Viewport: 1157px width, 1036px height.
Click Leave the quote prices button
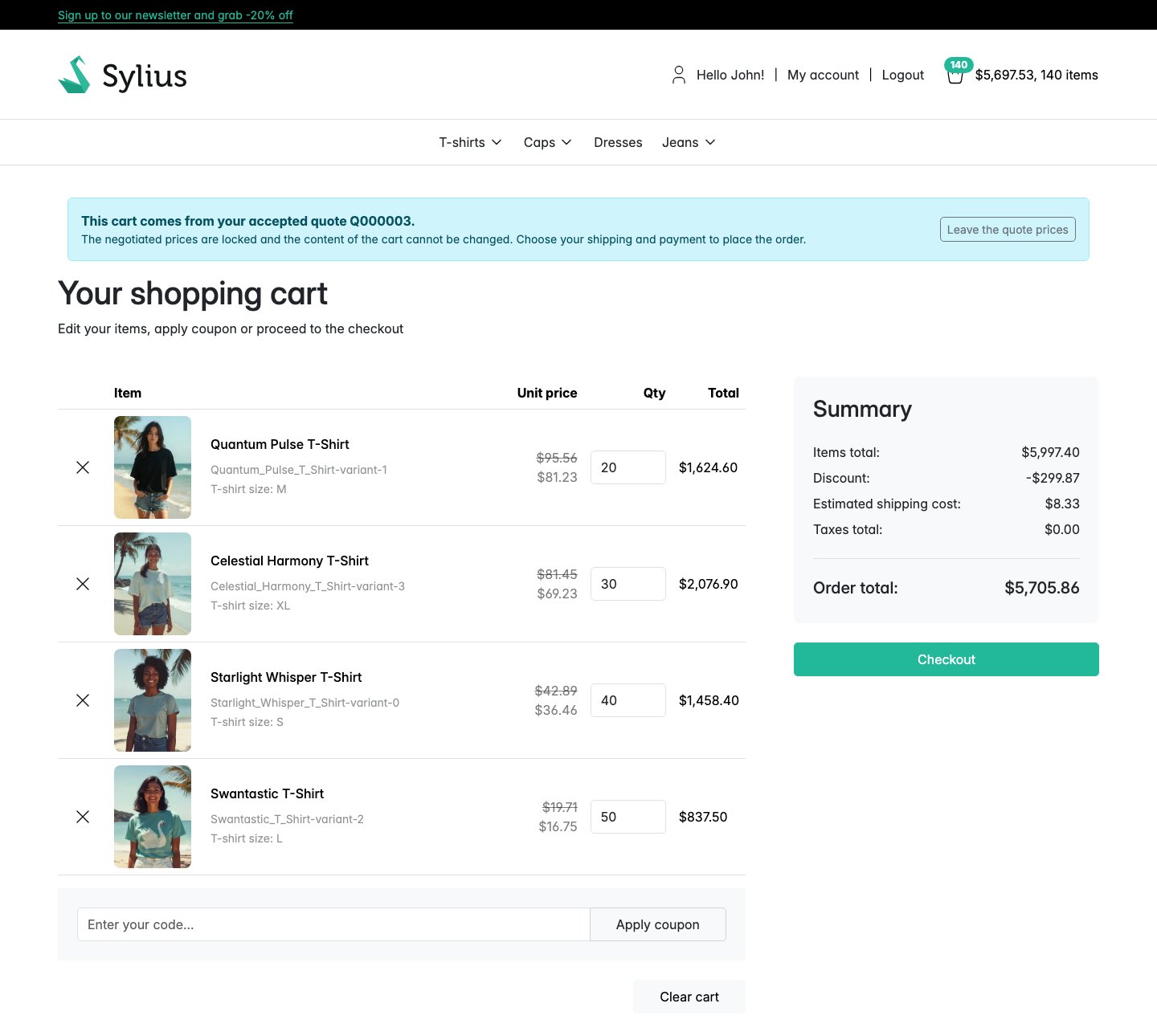[x=1008, y=230]
